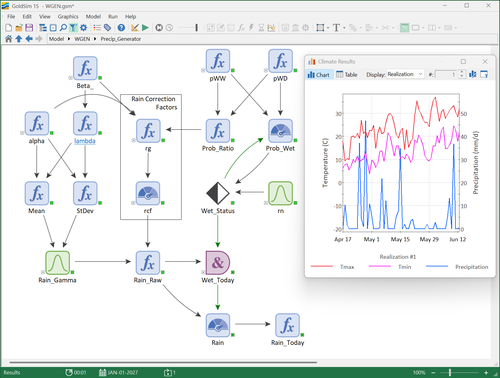Image resolution: width=500 pixels, height=378 pixels.
Task: Go to home container icon
Action: [x=9, y=39]
